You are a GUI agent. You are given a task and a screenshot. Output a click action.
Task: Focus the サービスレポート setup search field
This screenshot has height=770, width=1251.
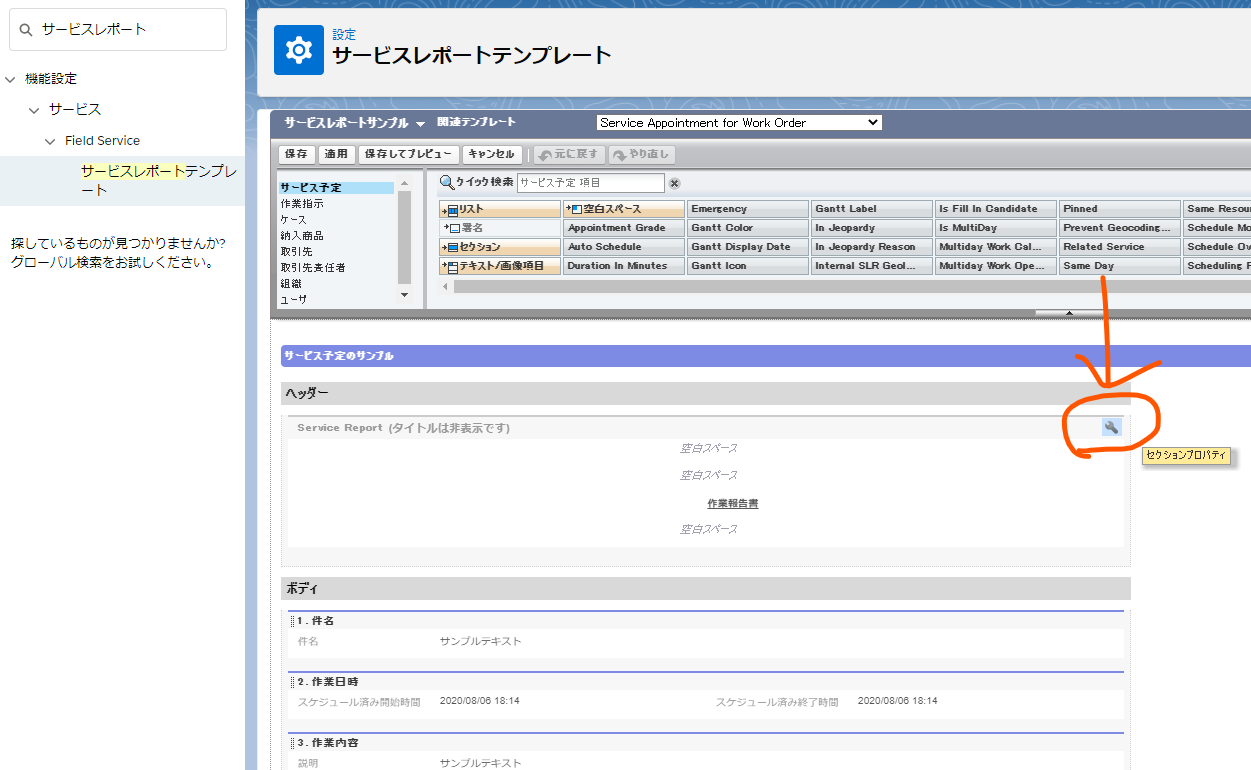[130, 30]
